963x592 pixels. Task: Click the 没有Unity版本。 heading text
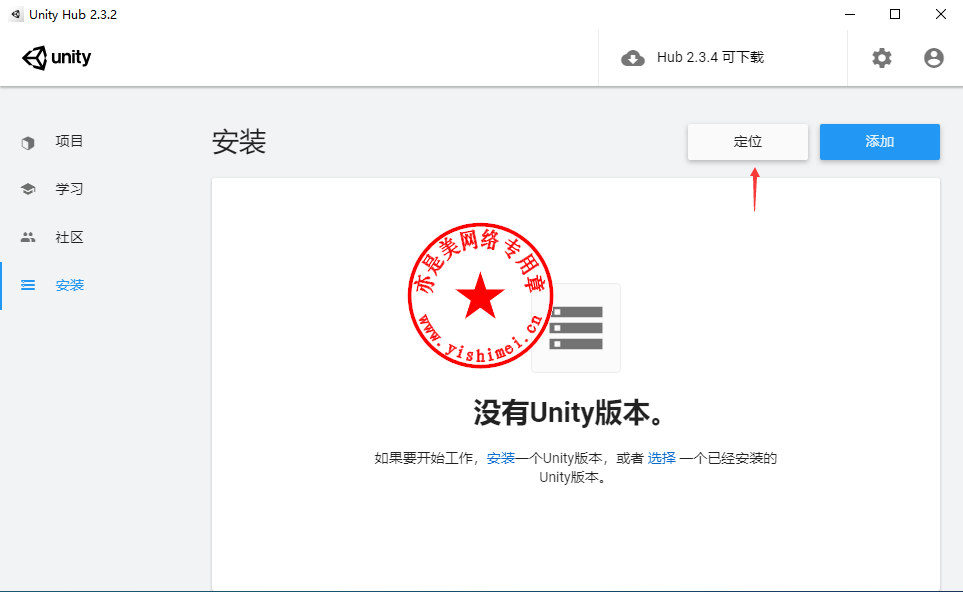(x=569, y=413)
